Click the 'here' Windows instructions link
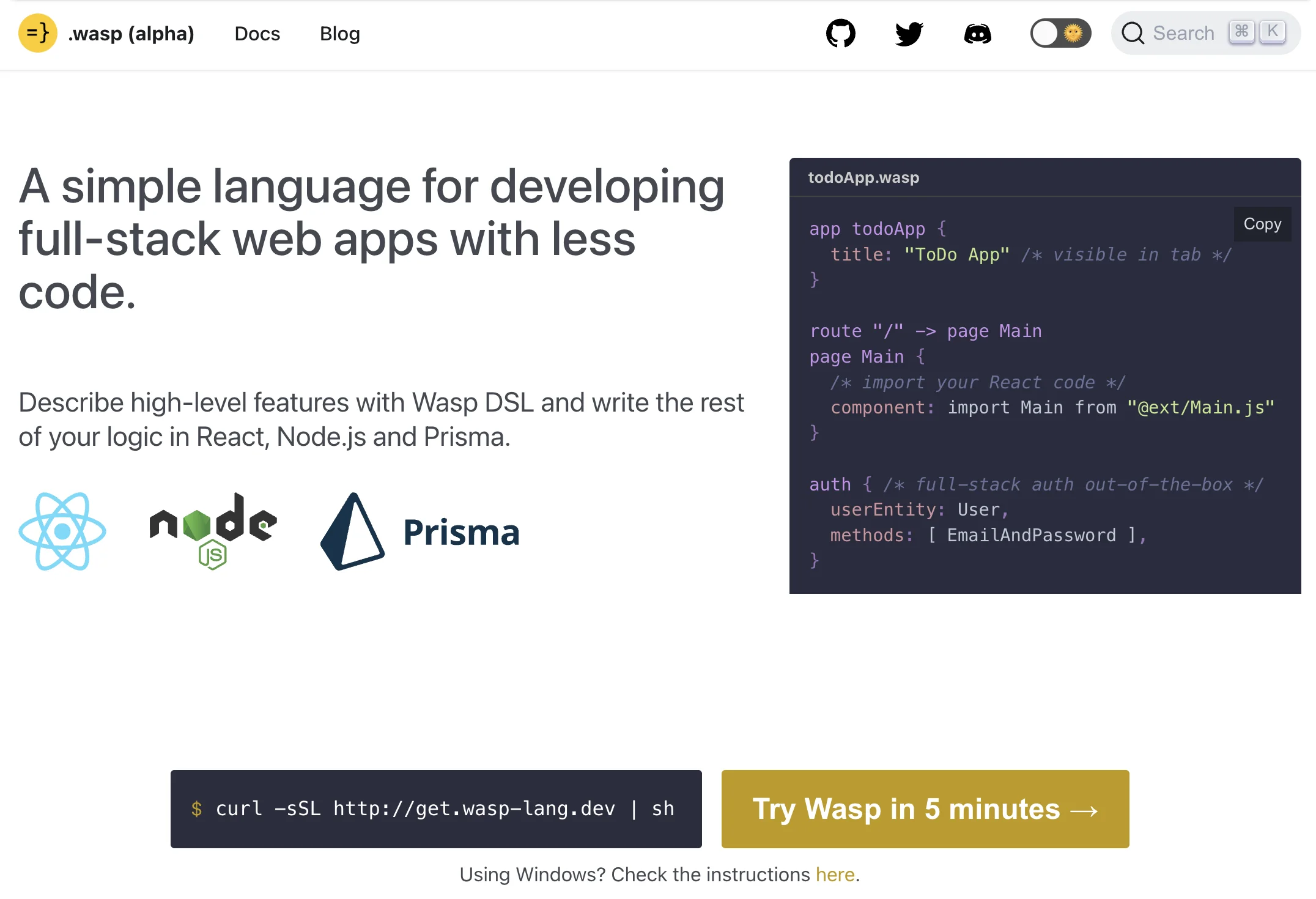Screen dimensions: 1316x899 pyautogui.click(x=835, y=875)
